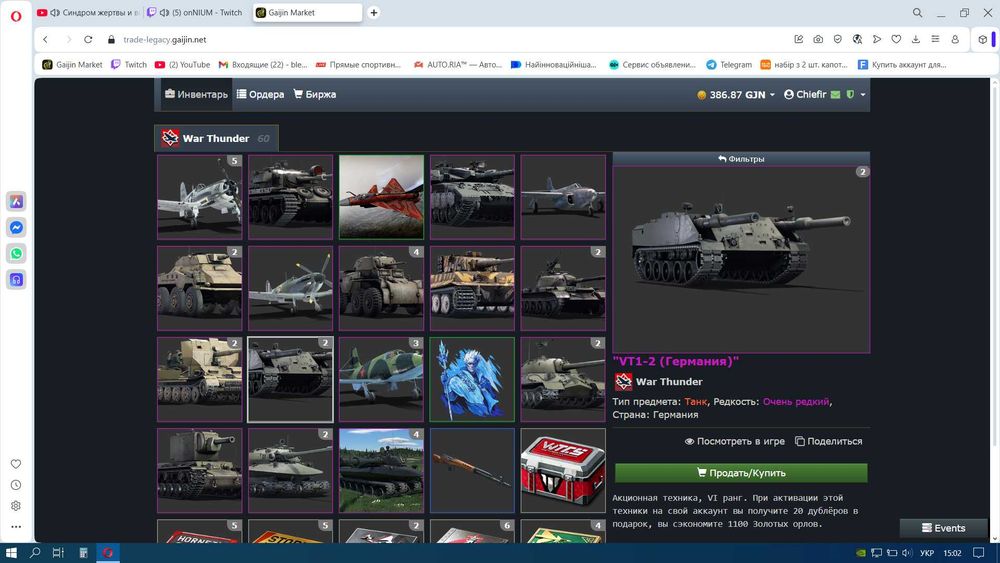Open Windows taskbar search
Screen dimensions: 1000x563
35,553
